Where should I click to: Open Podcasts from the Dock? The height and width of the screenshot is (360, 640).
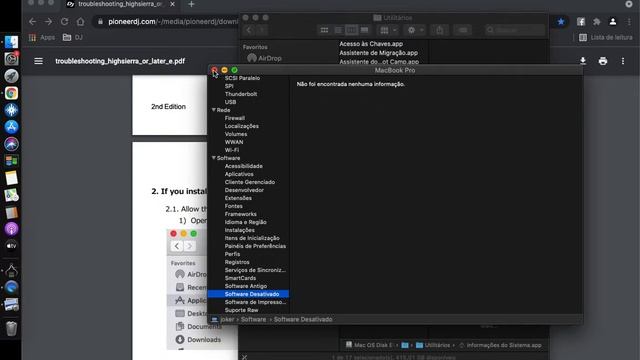[11, 229]
